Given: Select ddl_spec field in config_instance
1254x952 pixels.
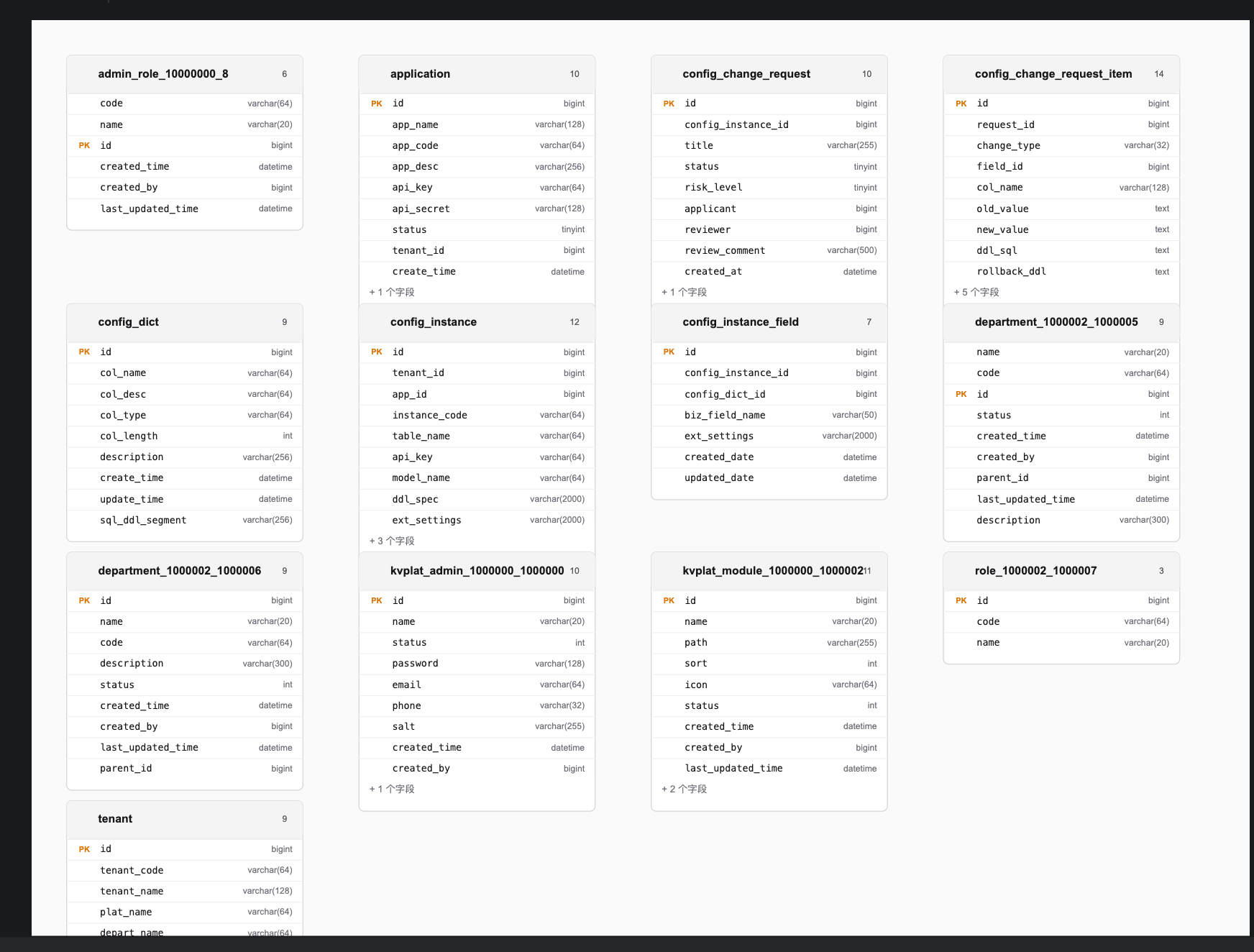Looking at the screenshot, I should pos(477,499).
